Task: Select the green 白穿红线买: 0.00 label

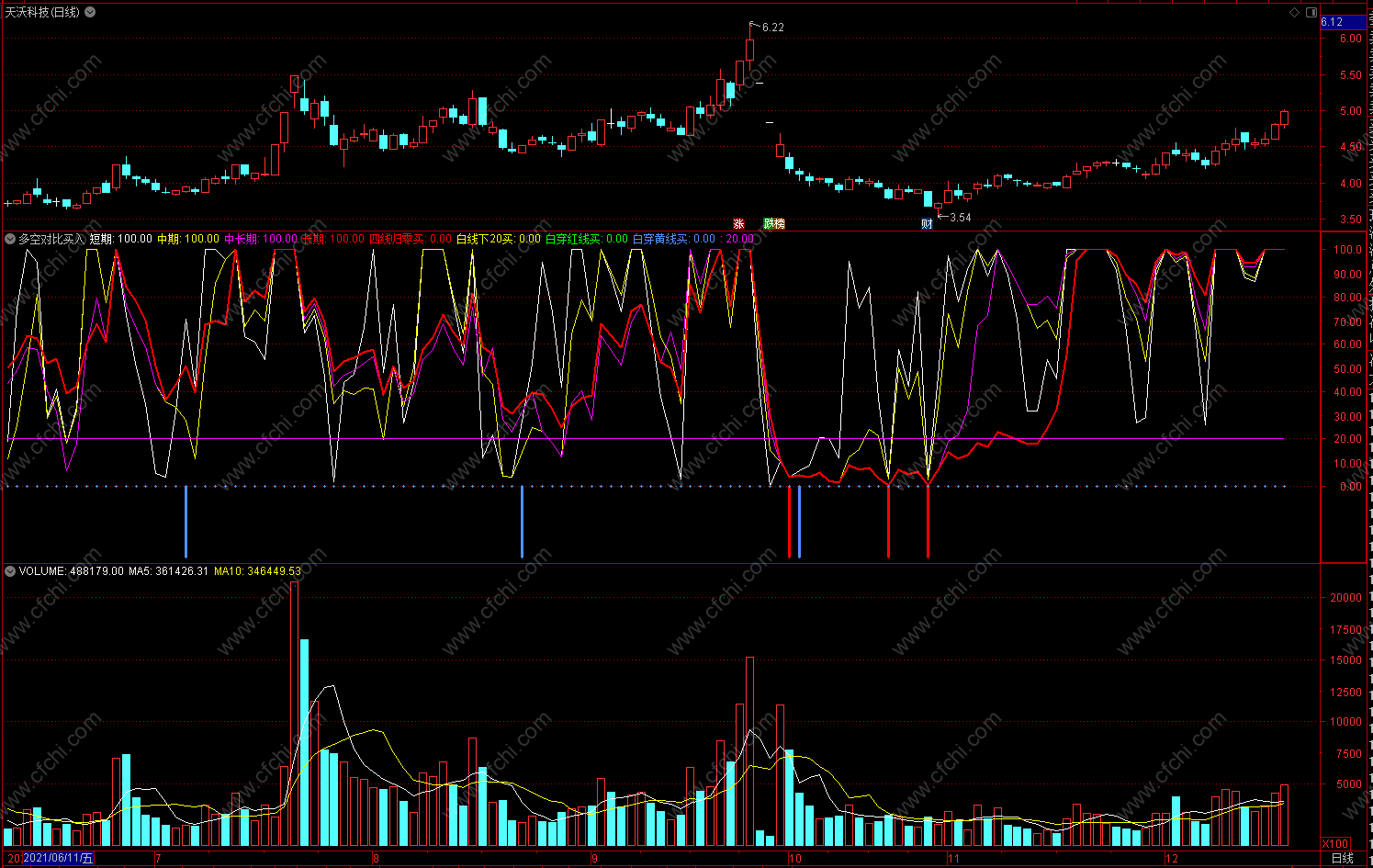Action: click(x=587, y=239)
